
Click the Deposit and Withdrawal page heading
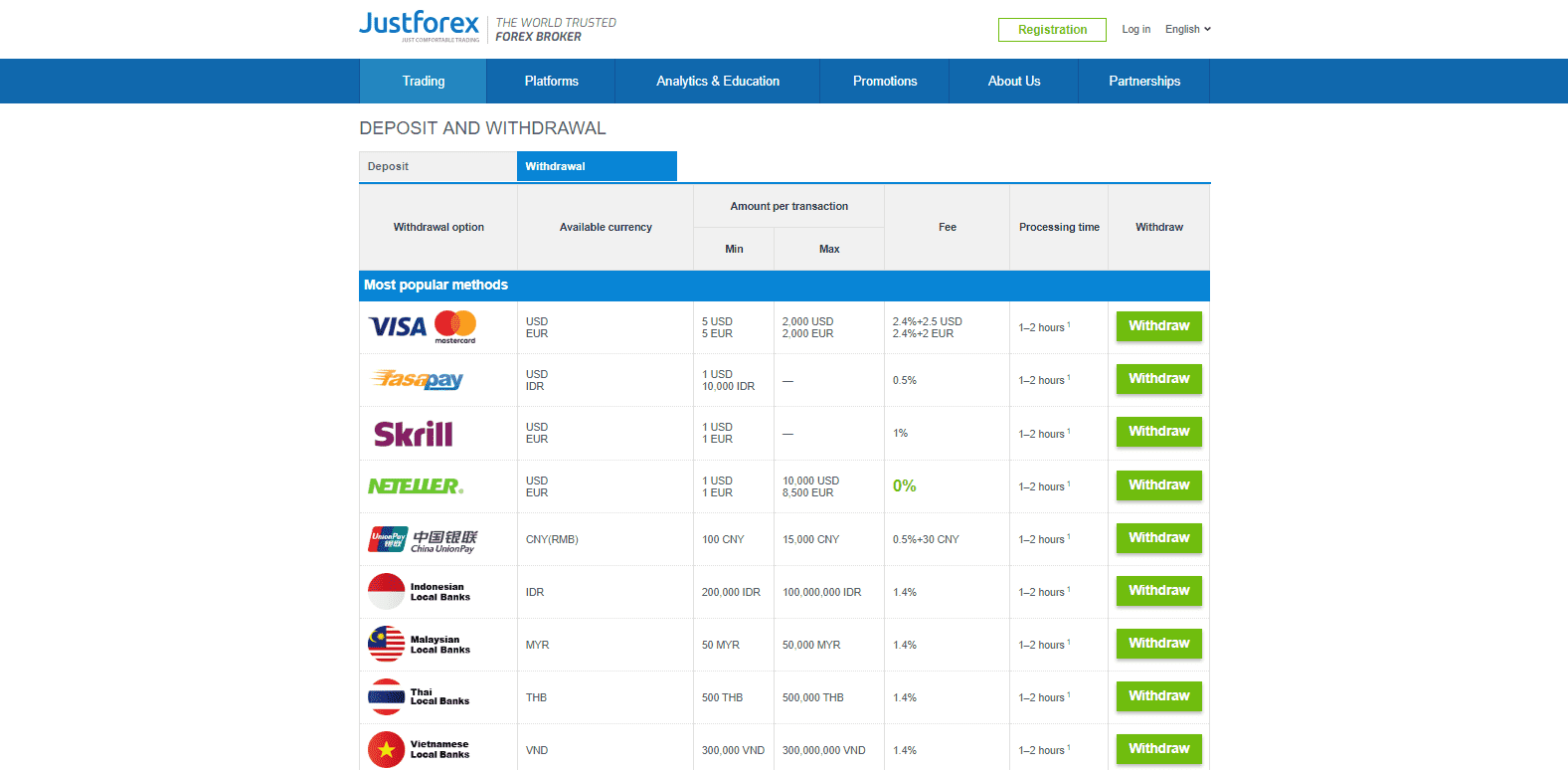482,128
